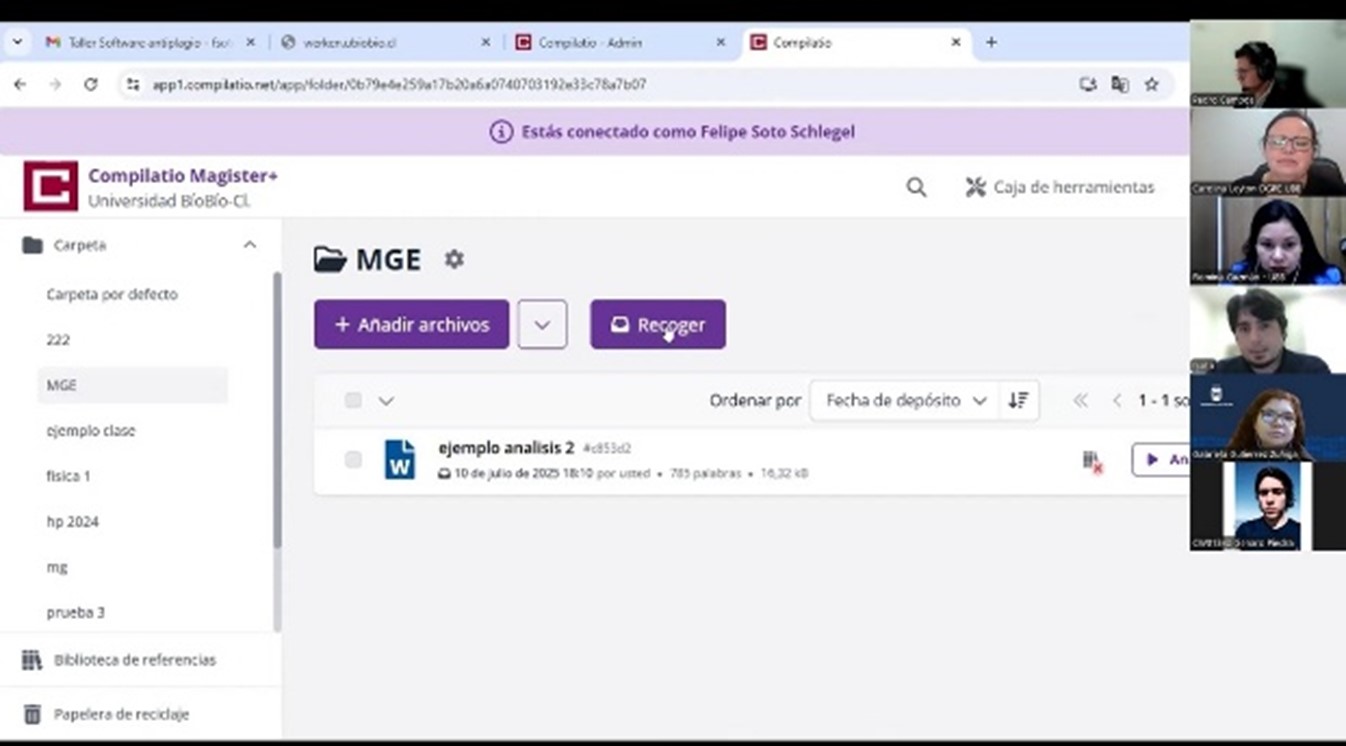Switch to the werken.ubiobio.cl tab
The width and height of the screenshot is (1346, 746).
pos(385,43)
